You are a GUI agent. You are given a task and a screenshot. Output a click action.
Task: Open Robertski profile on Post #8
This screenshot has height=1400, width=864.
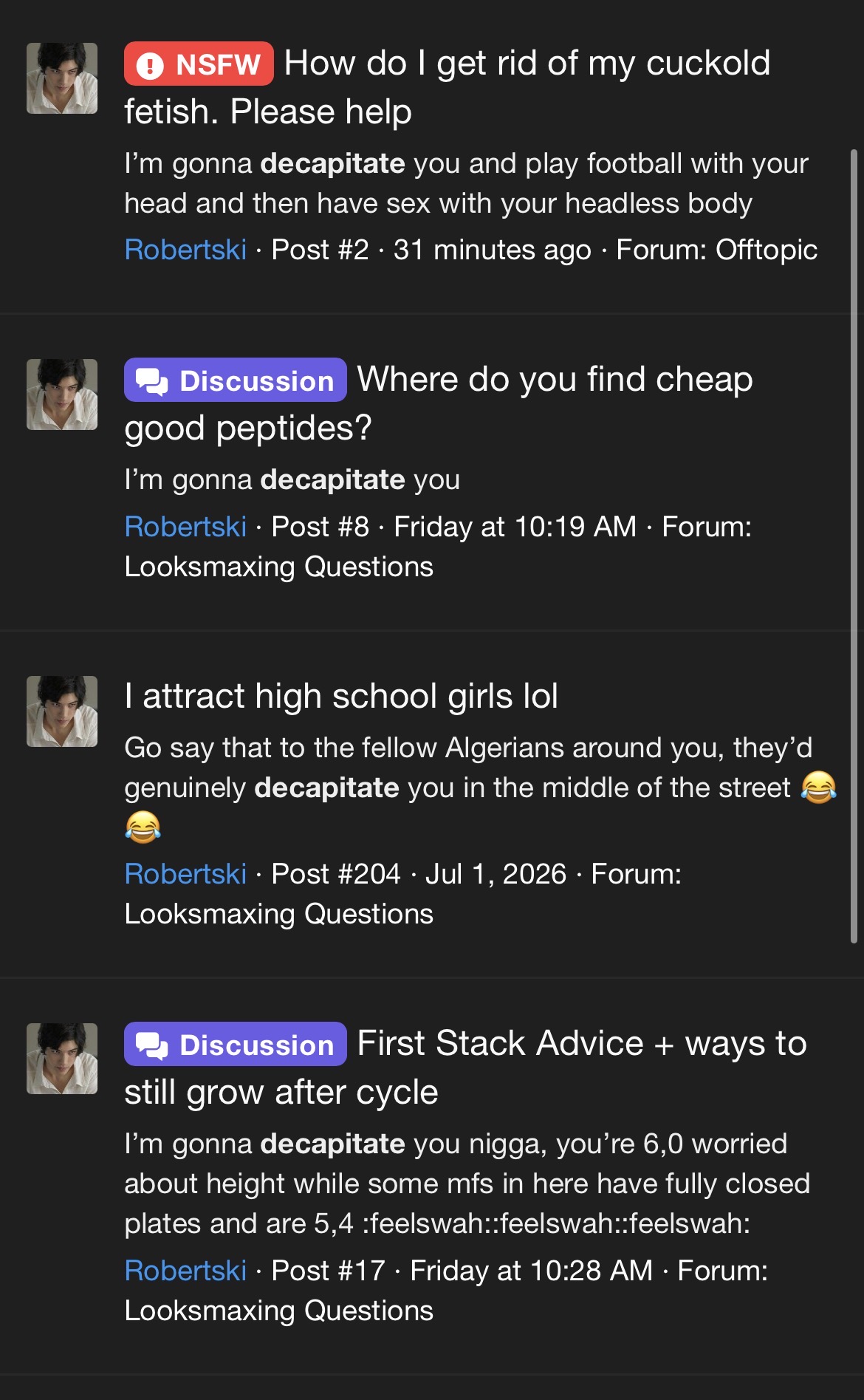pos(185,527)
